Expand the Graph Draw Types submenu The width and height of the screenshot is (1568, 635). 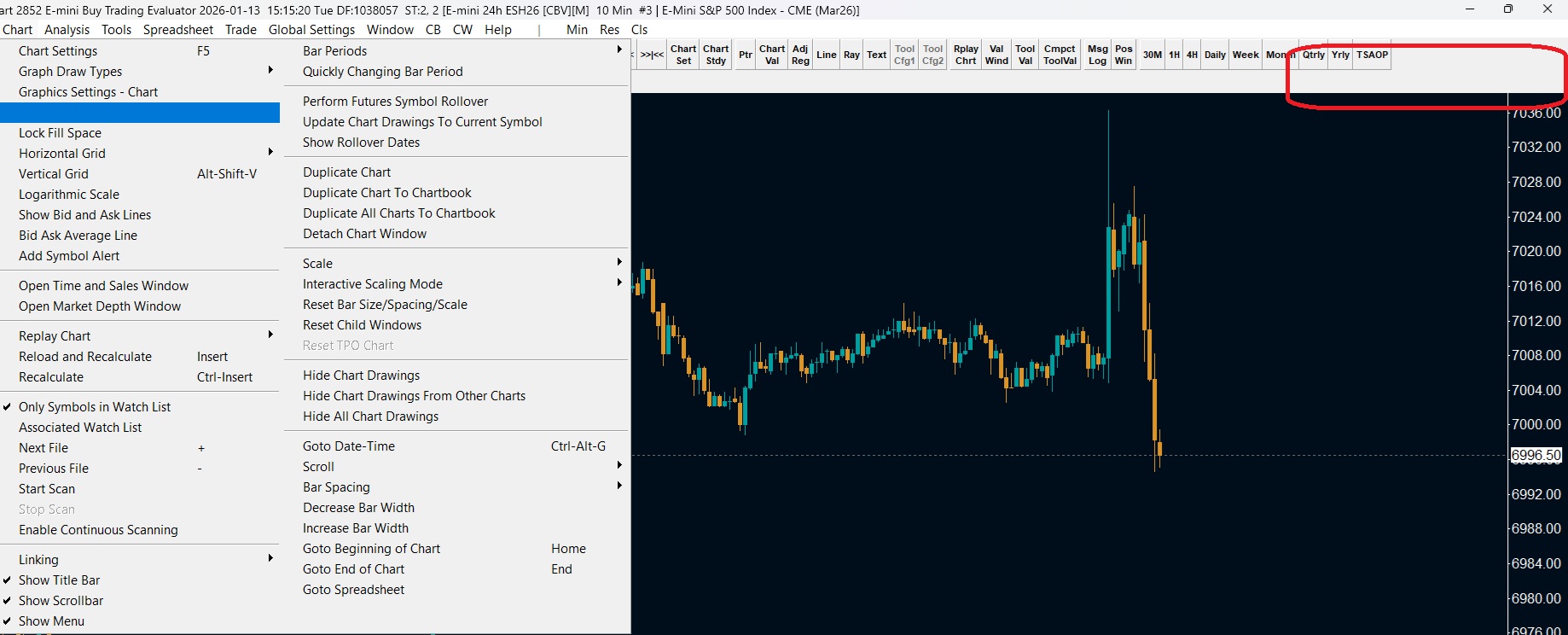pos(140,72)
